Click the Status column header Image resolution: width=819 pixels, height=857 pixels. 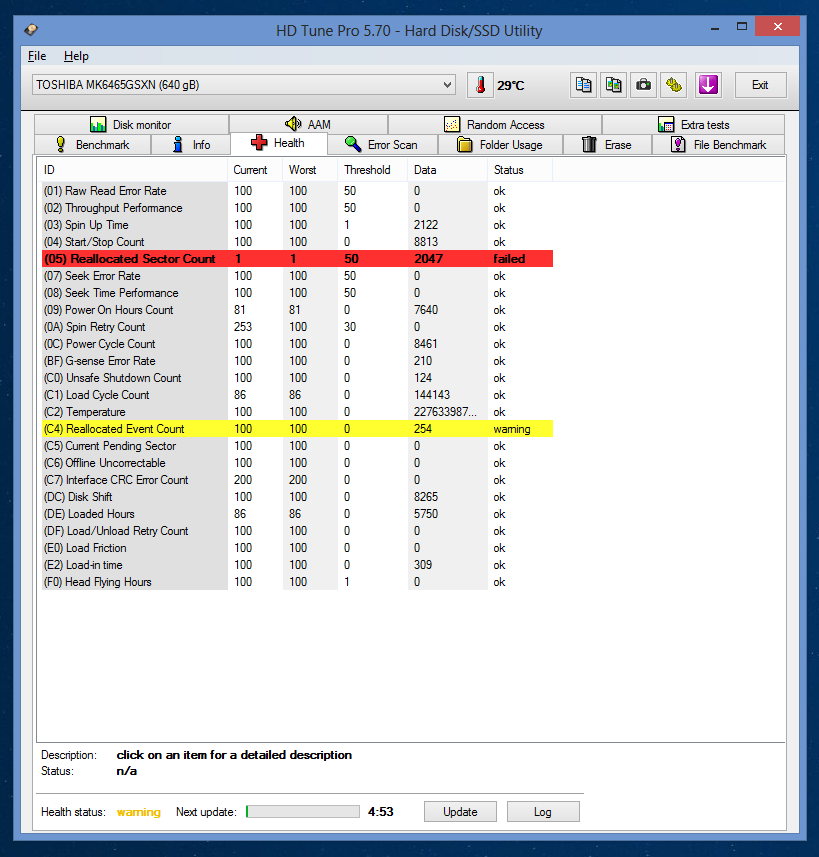point(520,170)
